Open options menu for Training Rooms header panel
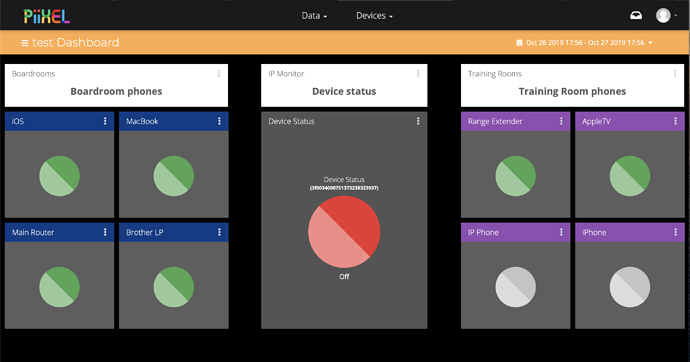690x362 pixels. 675,73
